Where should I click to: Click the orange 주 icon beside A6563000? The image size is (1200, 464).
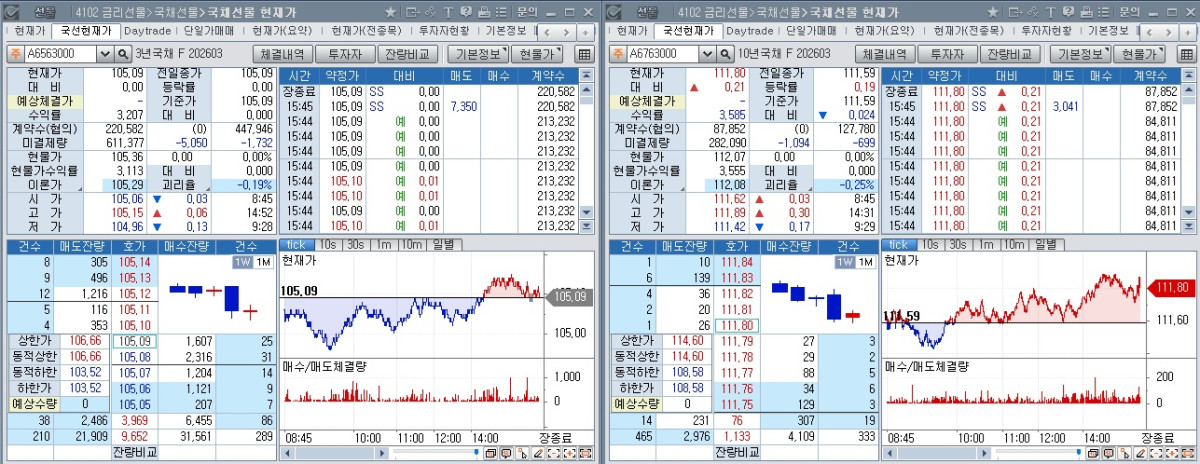point(16,54)
